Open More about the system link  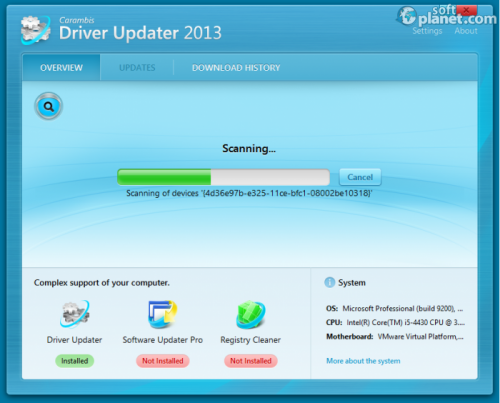tap(363, 361)
